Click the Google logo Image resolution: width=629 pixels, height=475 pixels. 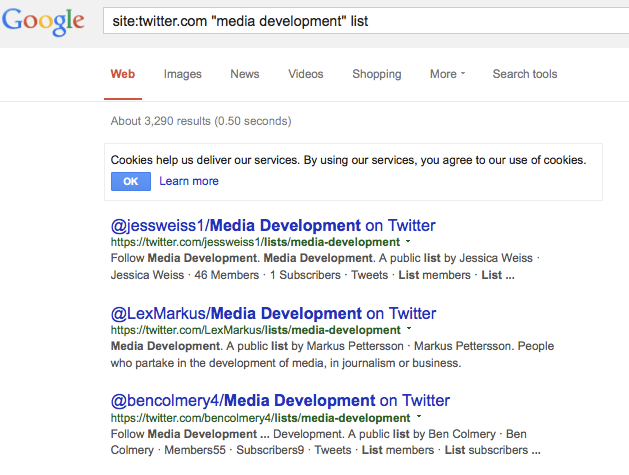tap(43, 22)
